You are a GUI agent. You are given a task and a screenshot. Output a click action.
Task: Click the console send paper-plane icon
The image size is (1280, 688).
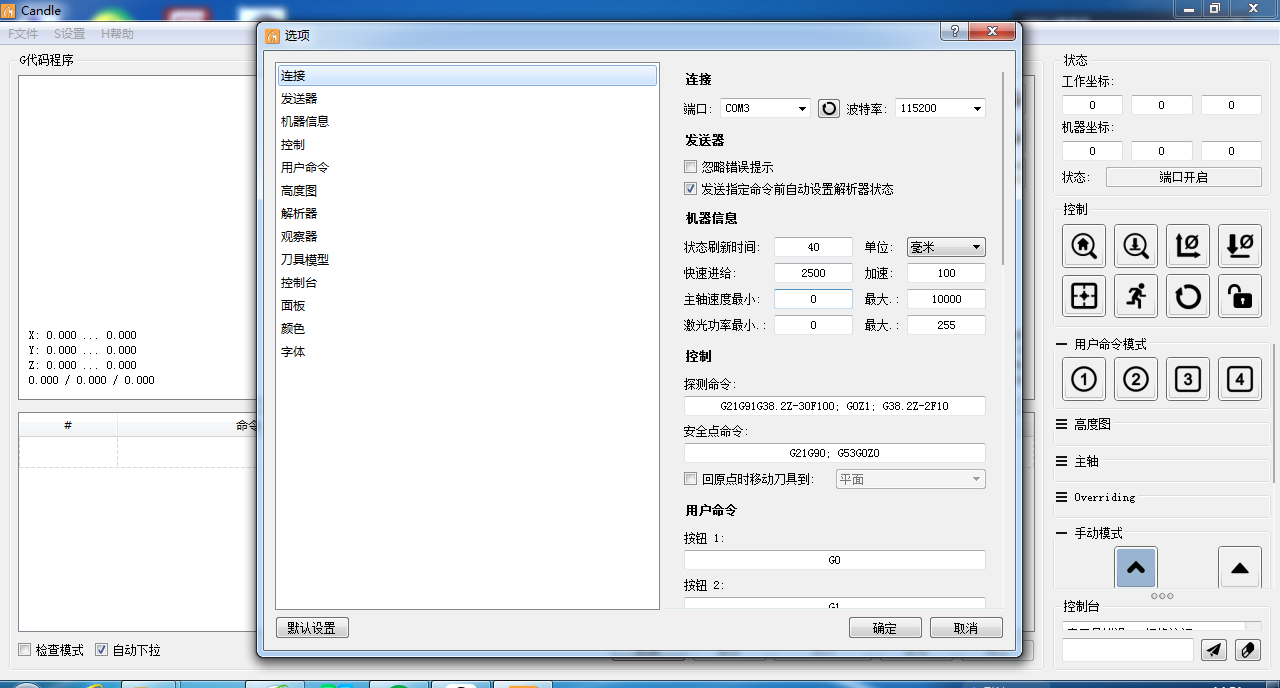point(1214,650)
